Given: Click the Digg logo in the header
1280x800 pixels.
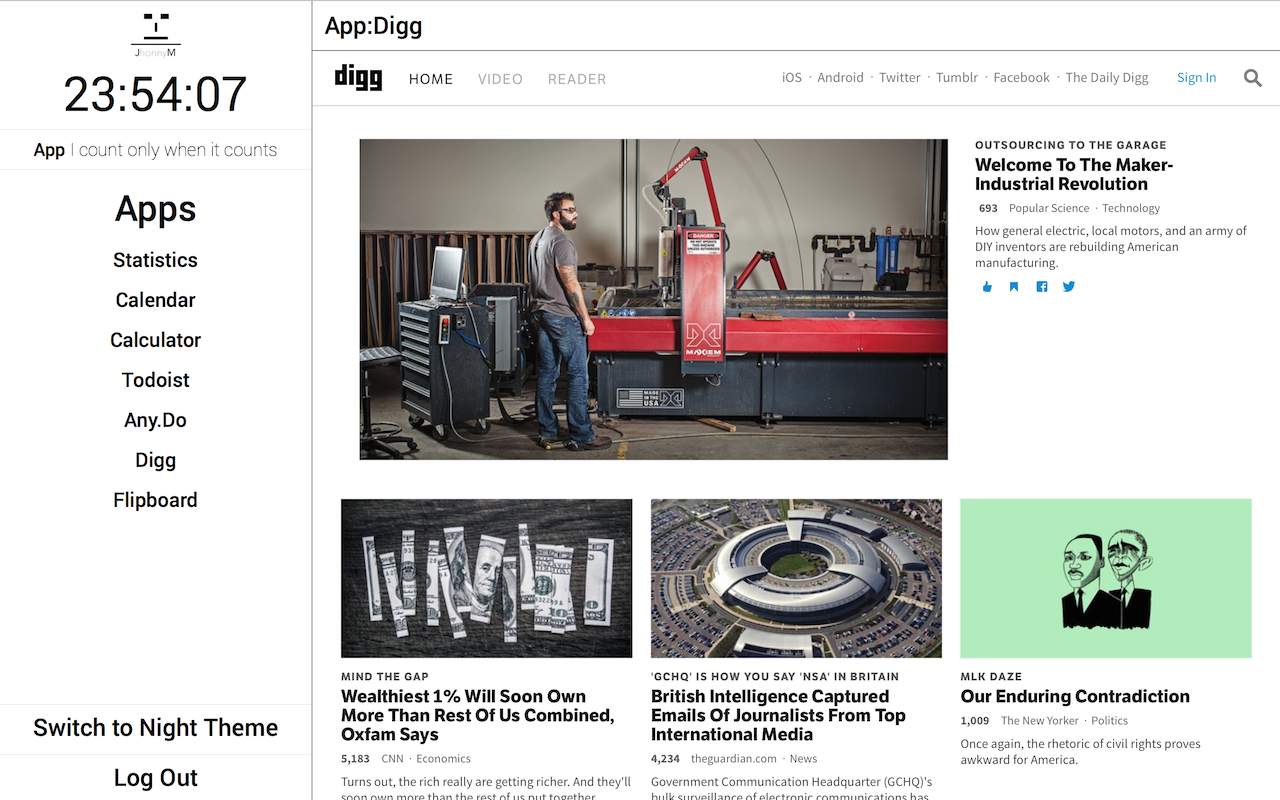Looking at the screenshot, I should click(x=358, y=77).
